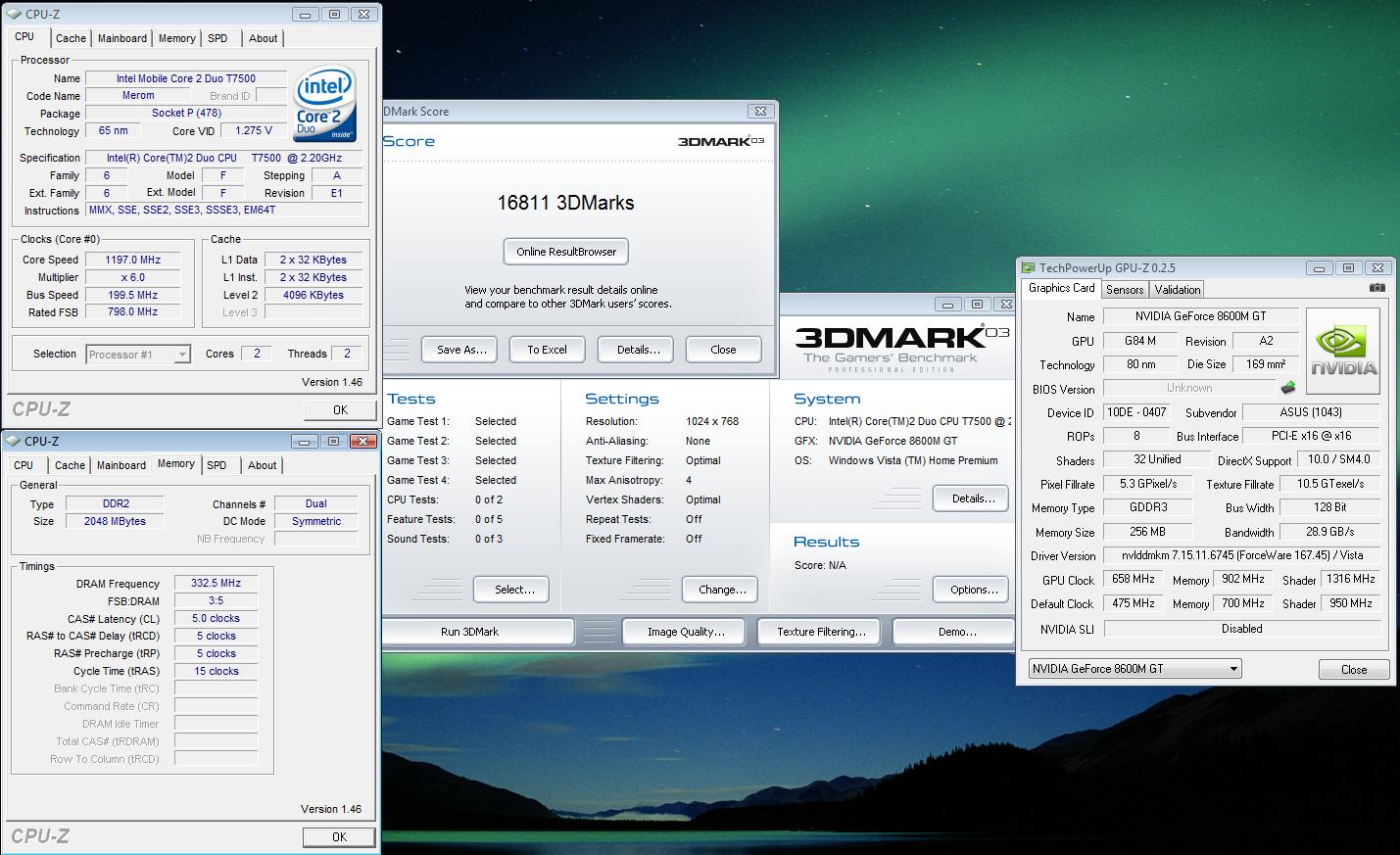This screenshot has height=855, width=1400.
Task: Click the Rated FSB value 798.0 MHz
Action: [x=132, y=311]
